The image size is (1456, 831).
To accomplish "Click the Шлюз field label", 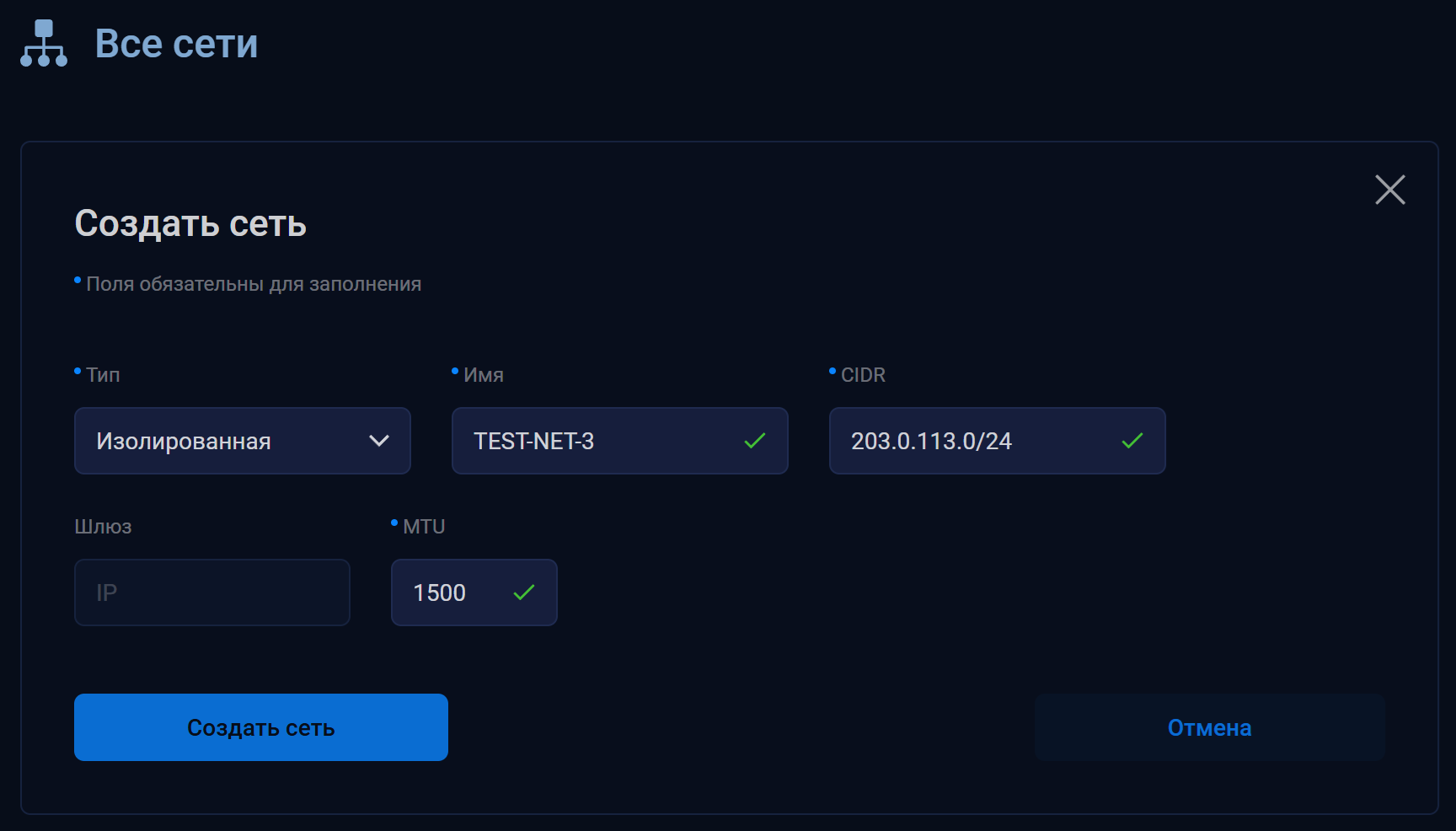I will [x=103, y=527].
